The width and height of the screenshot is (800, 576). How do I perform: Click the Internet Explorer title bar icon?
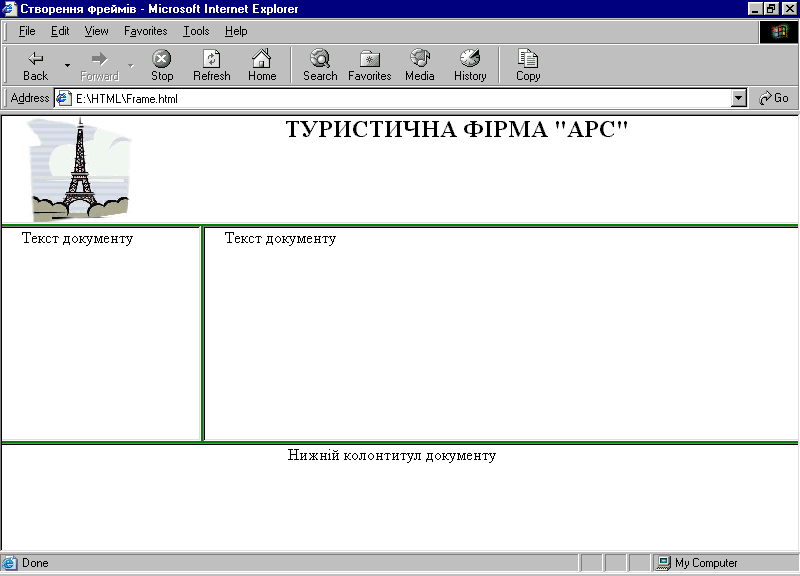pos(10,9)
